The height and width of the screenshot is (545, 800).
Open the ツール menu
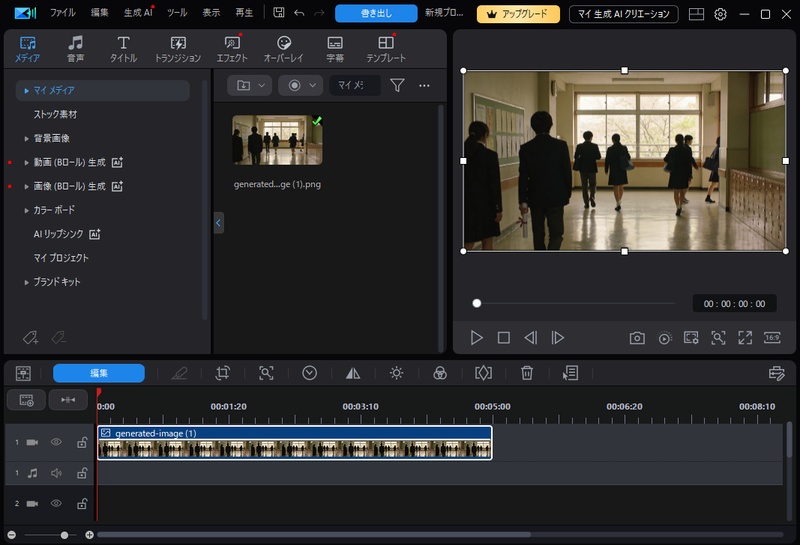click(177, 13)
